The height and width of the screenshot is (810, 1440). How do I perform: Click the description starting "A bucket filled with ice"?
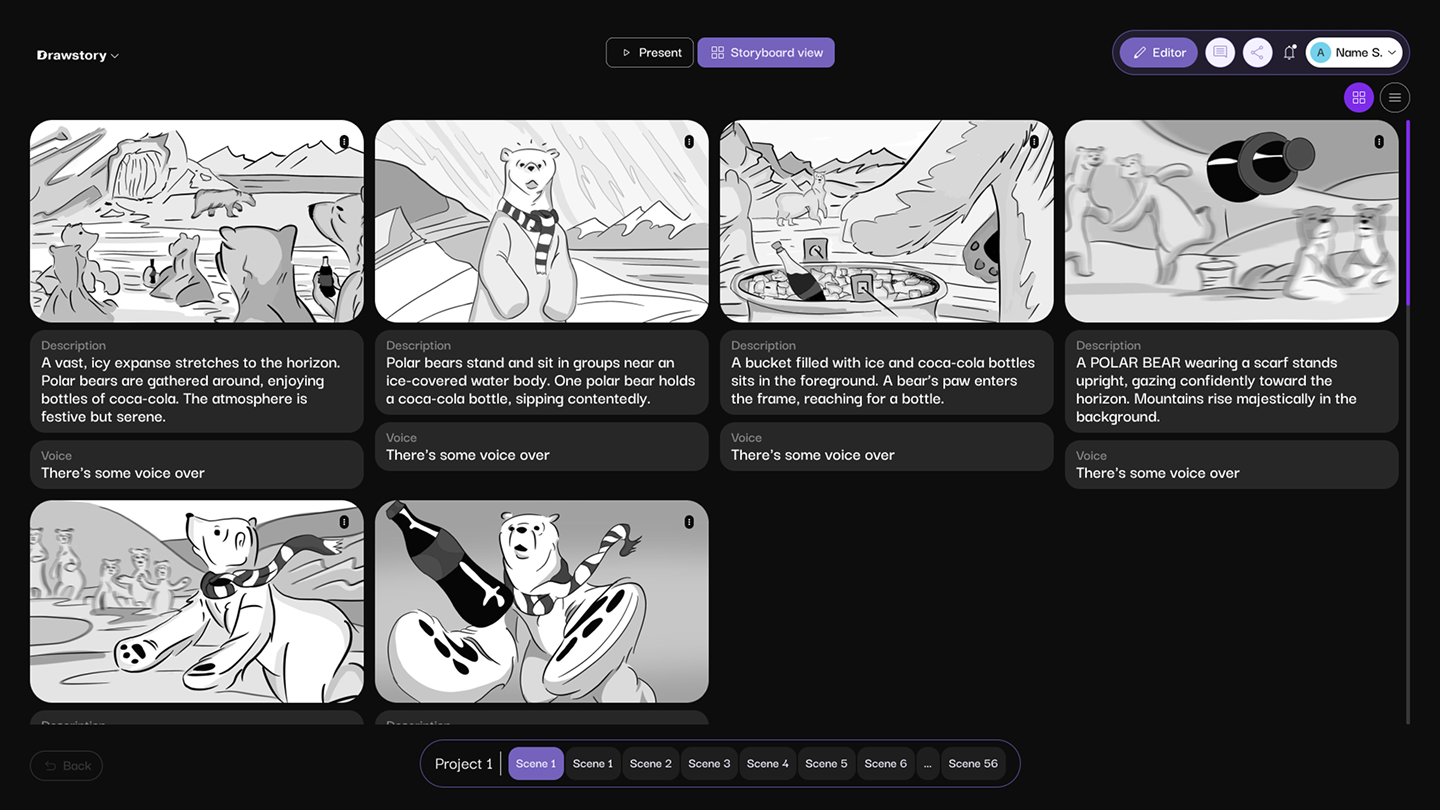[887, 372]
